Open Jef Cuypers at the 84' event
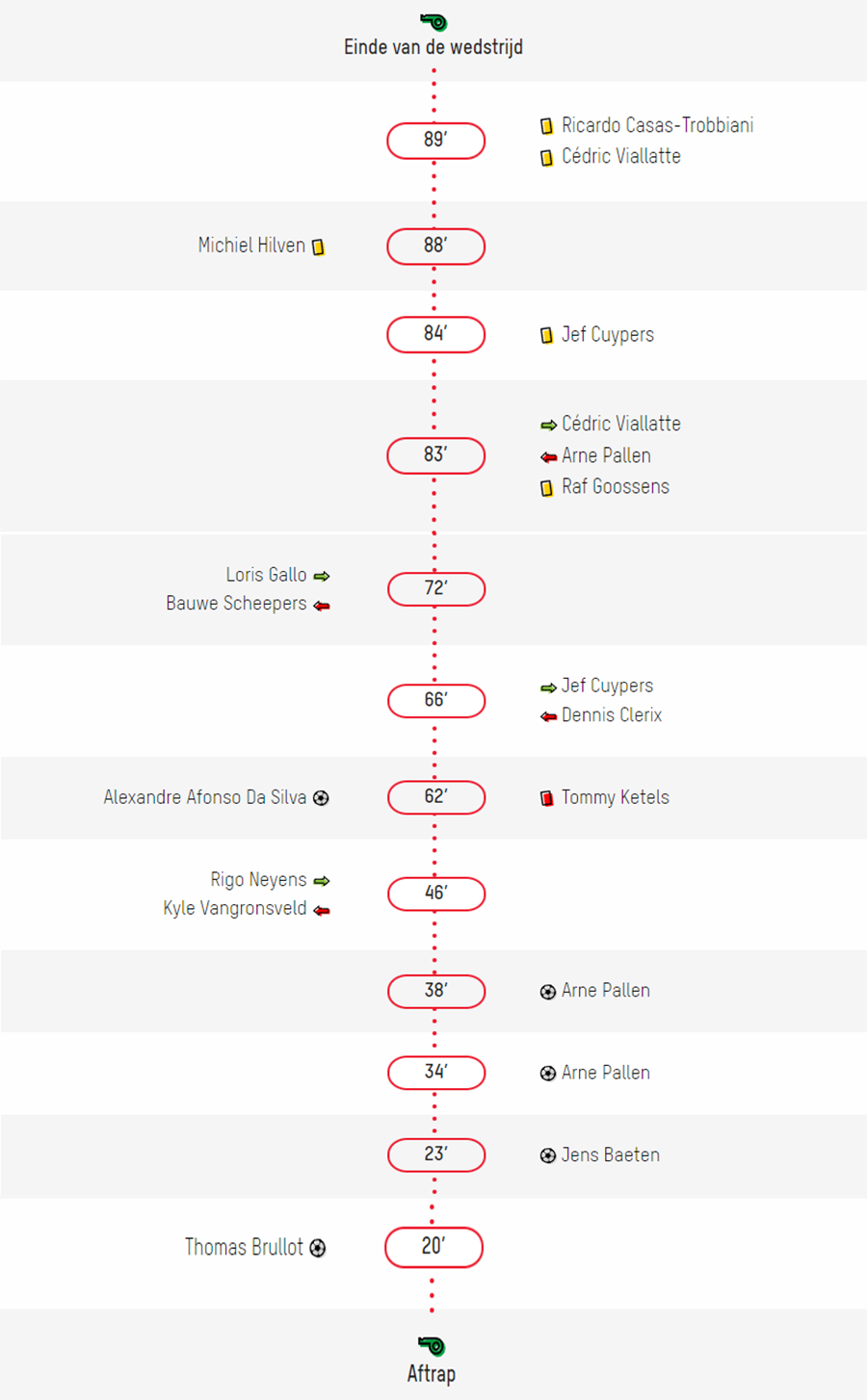Image resolution: width=867 pixels, height=1400 pixels. tap(608, 335)
